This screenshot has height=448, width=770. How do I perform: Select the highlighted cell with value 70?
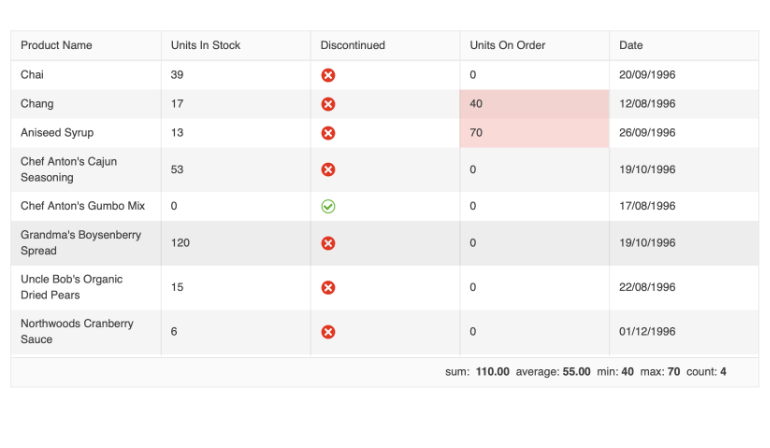534,133
